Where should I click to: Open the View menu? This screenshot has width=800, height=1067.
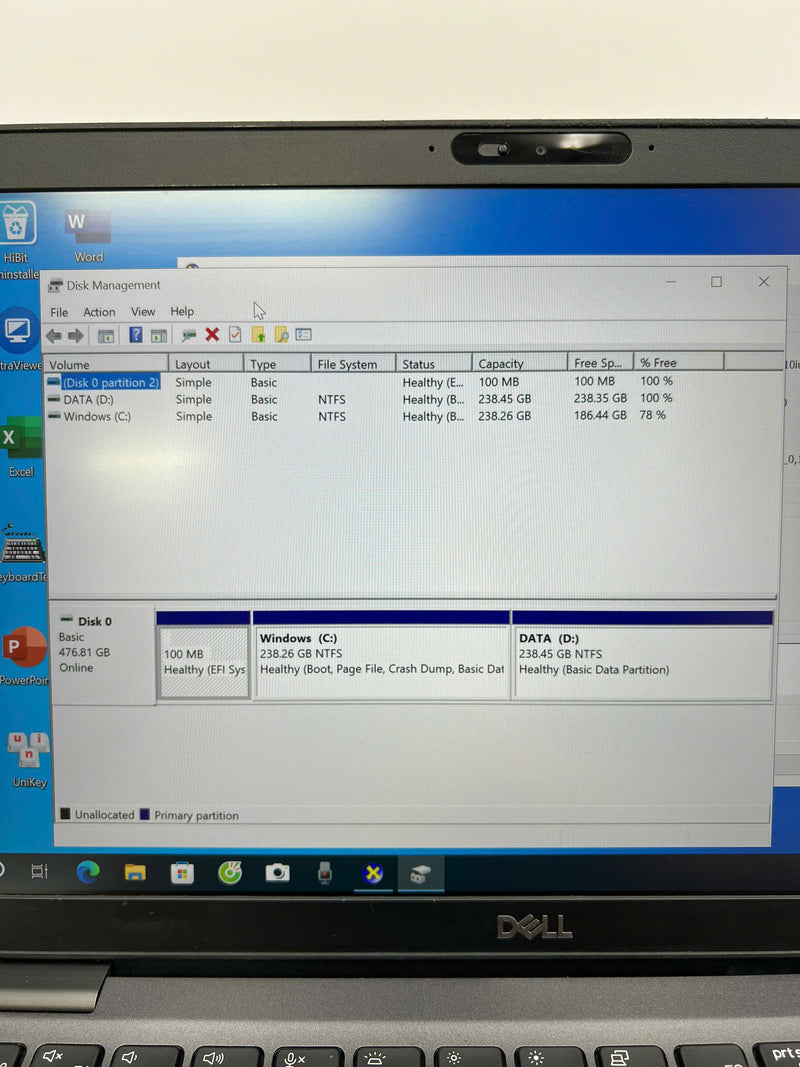tap(143, 311)
